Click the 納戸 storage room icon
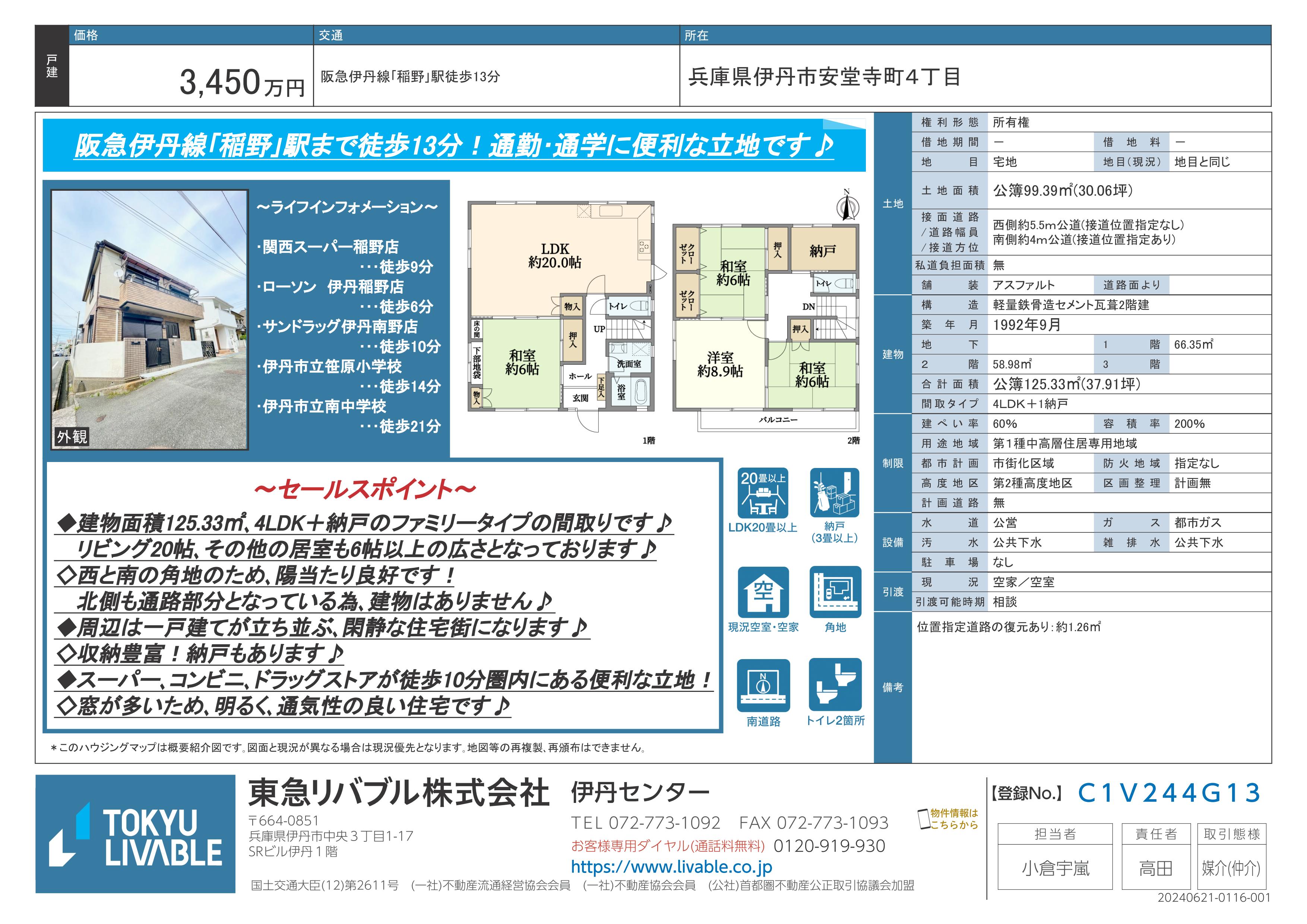The height and width of the screenshot is (924, 1307). tap(835, 493)
